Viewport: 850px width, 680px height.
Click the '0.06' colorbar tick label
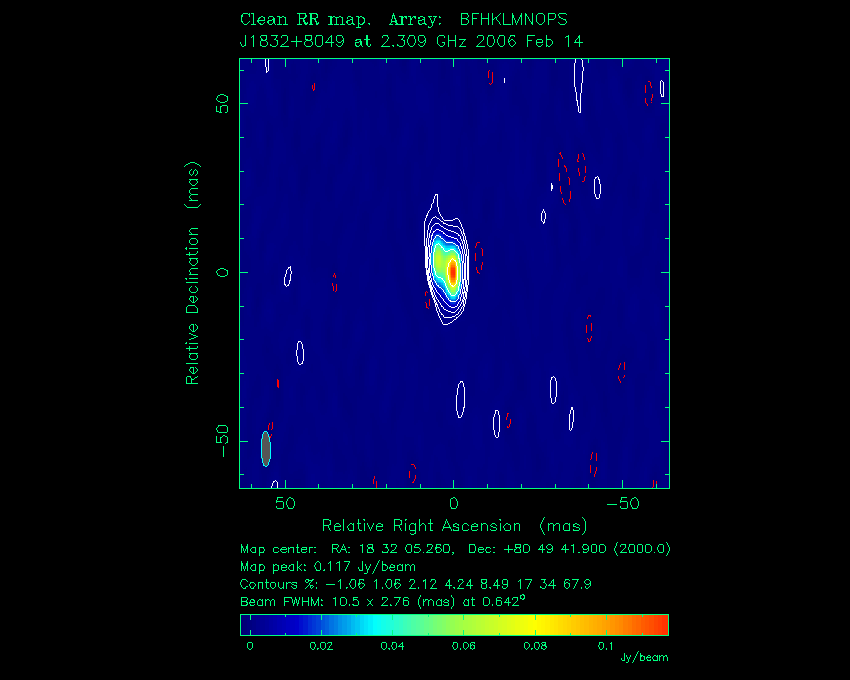point(463,646)
